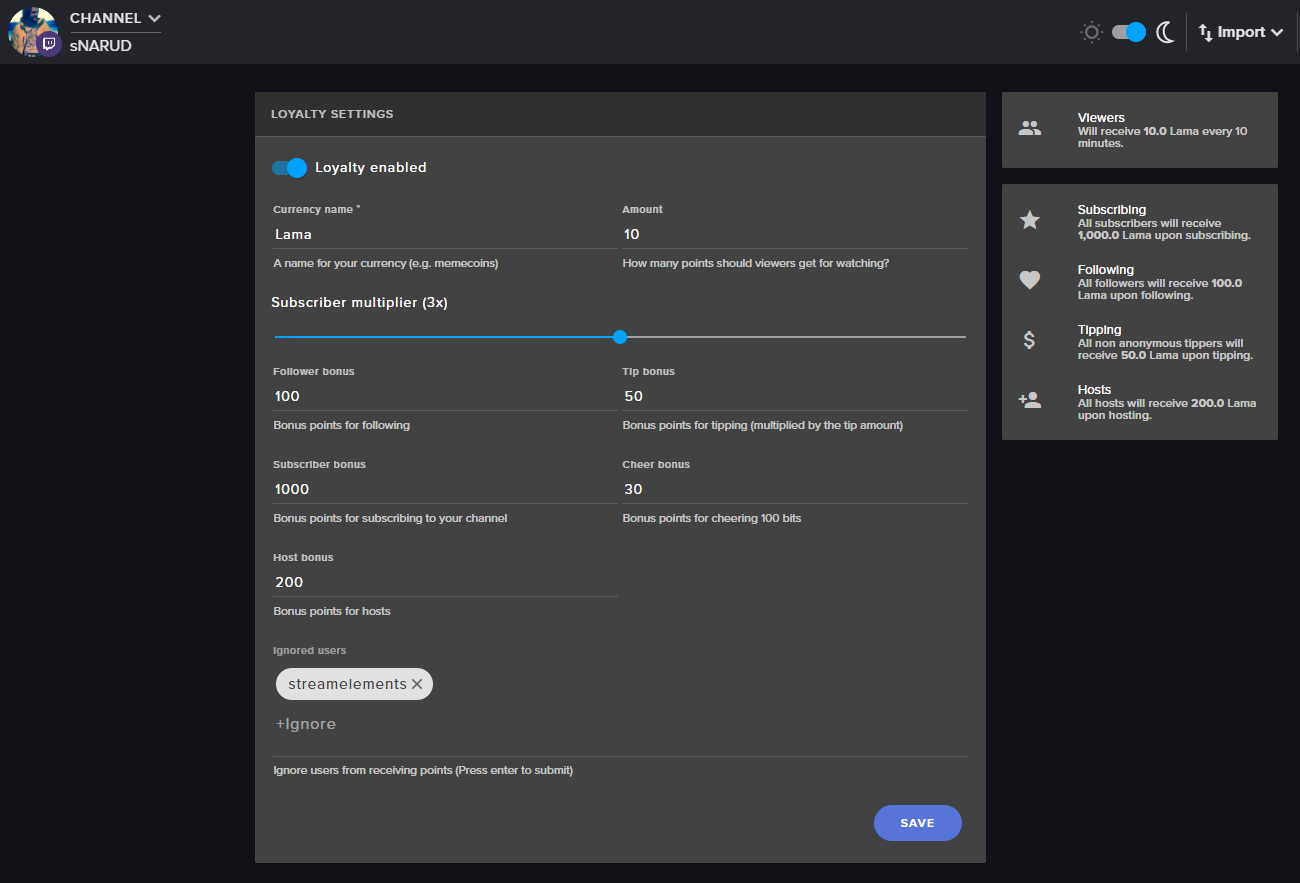Click the moon dark-mode icon
The image size is (1300, 883).
tap(1165, 32)
